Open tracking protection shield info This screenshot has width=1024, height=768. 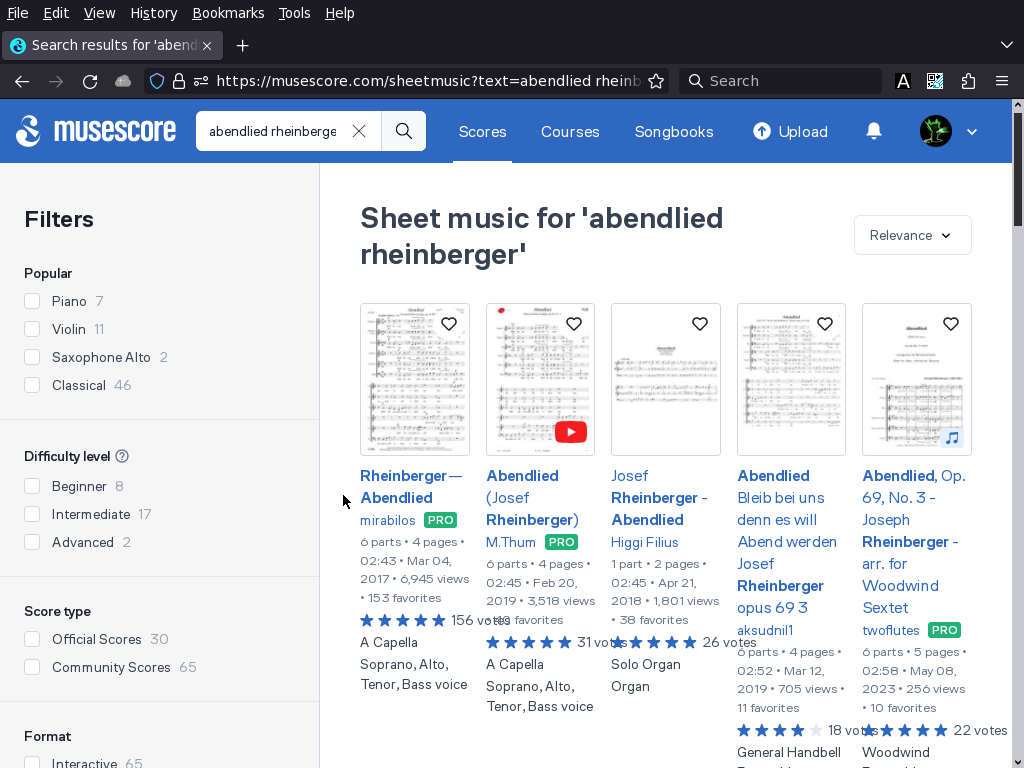[x=157, y=81]
